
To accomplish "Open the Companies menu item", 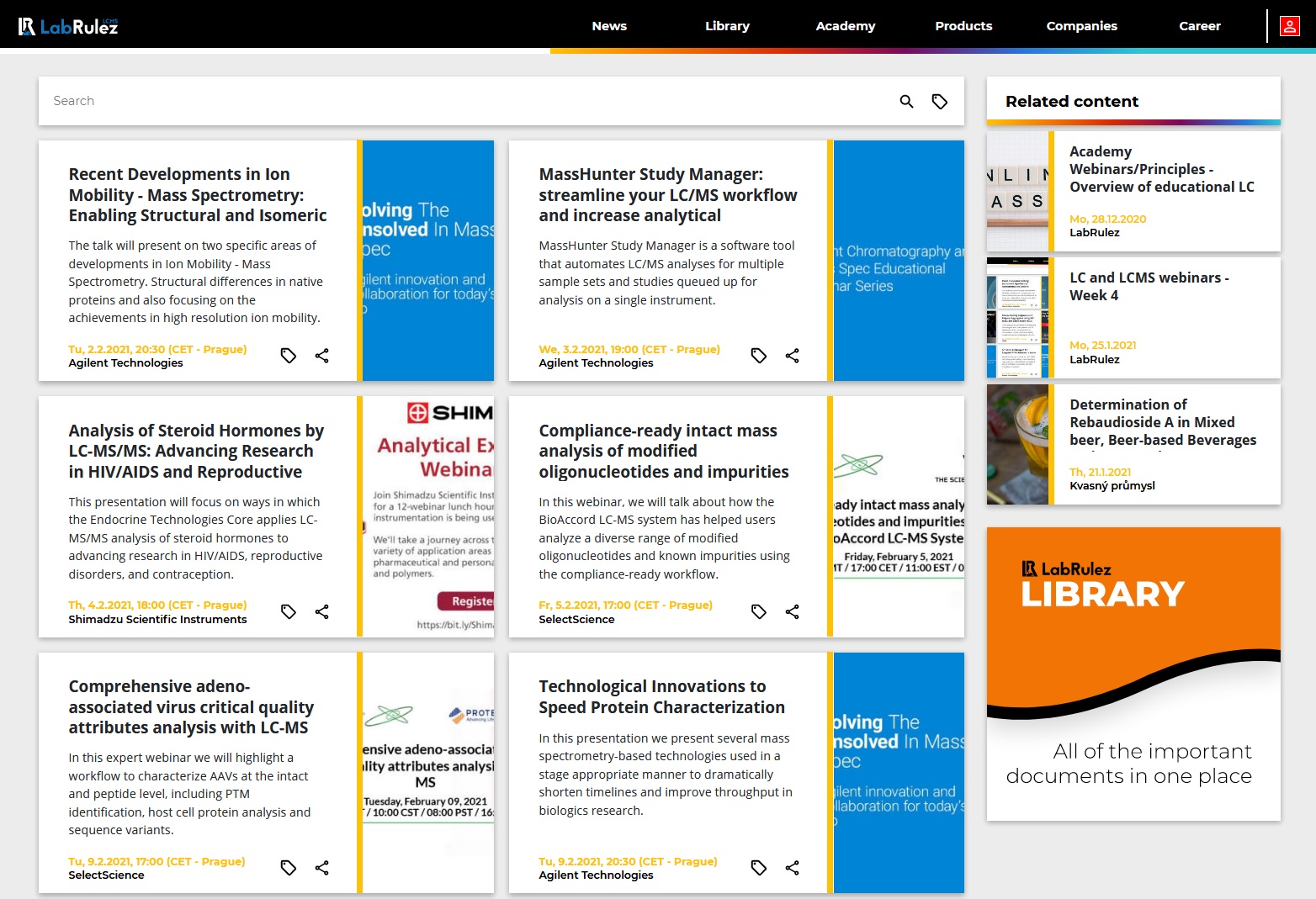I will (1081, 26).
